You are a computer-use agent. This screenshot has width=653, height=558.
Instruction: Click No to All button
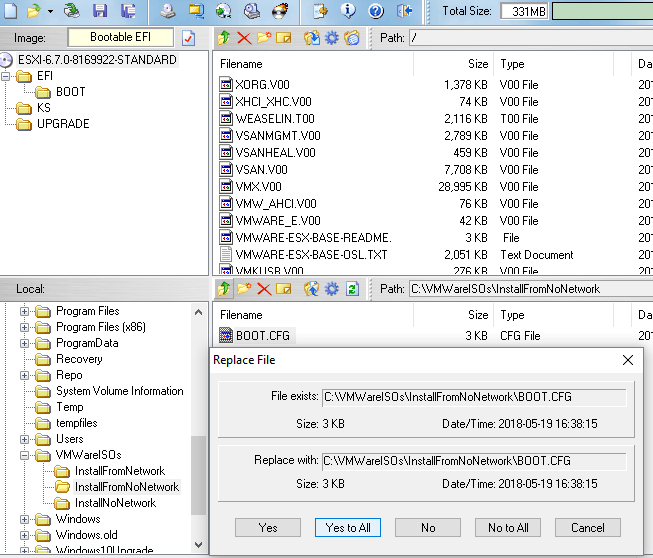pos(508,528)
